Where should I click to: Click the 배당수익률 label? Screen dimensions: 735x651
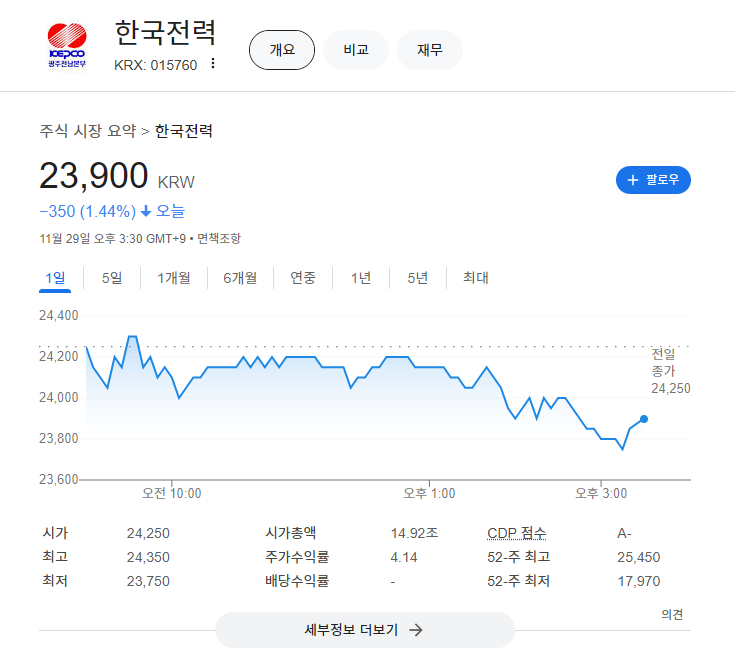click(x=297, y=581)
